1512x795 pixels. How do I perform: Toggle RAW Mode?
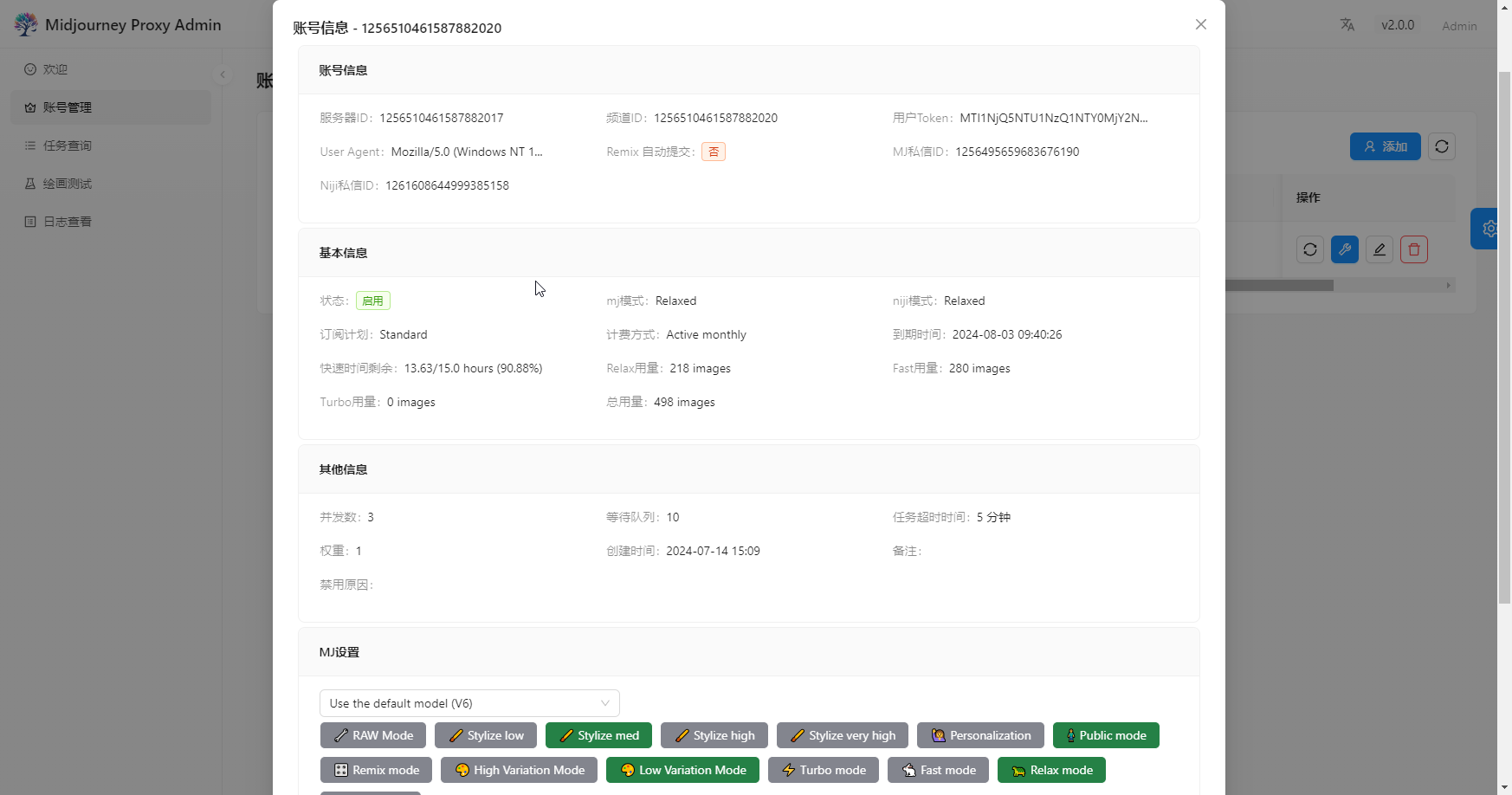click(373, 735)
